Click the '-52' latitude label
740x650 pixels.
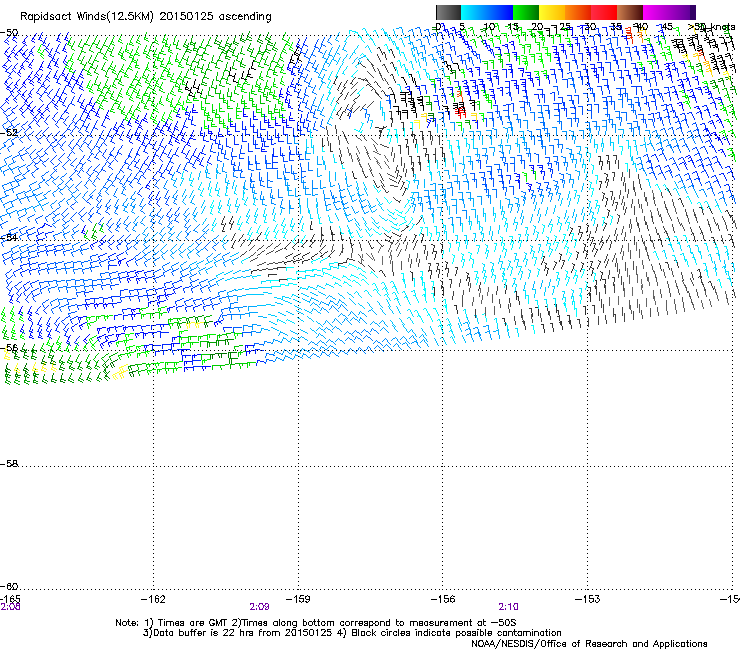click(x=9, y=132)
